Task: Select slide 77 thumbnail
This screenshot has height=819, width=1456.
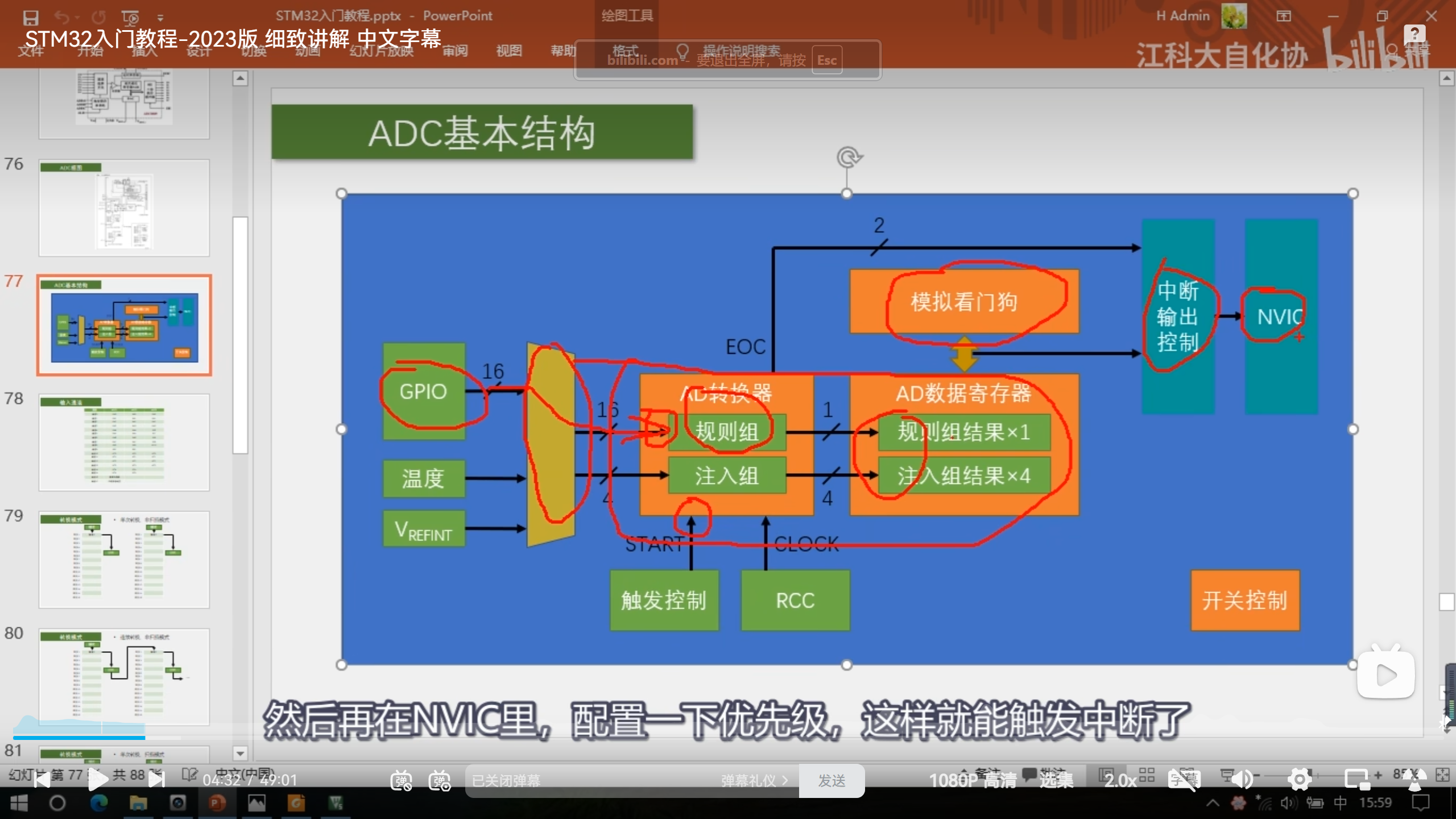Action: (x=124, y=325)
